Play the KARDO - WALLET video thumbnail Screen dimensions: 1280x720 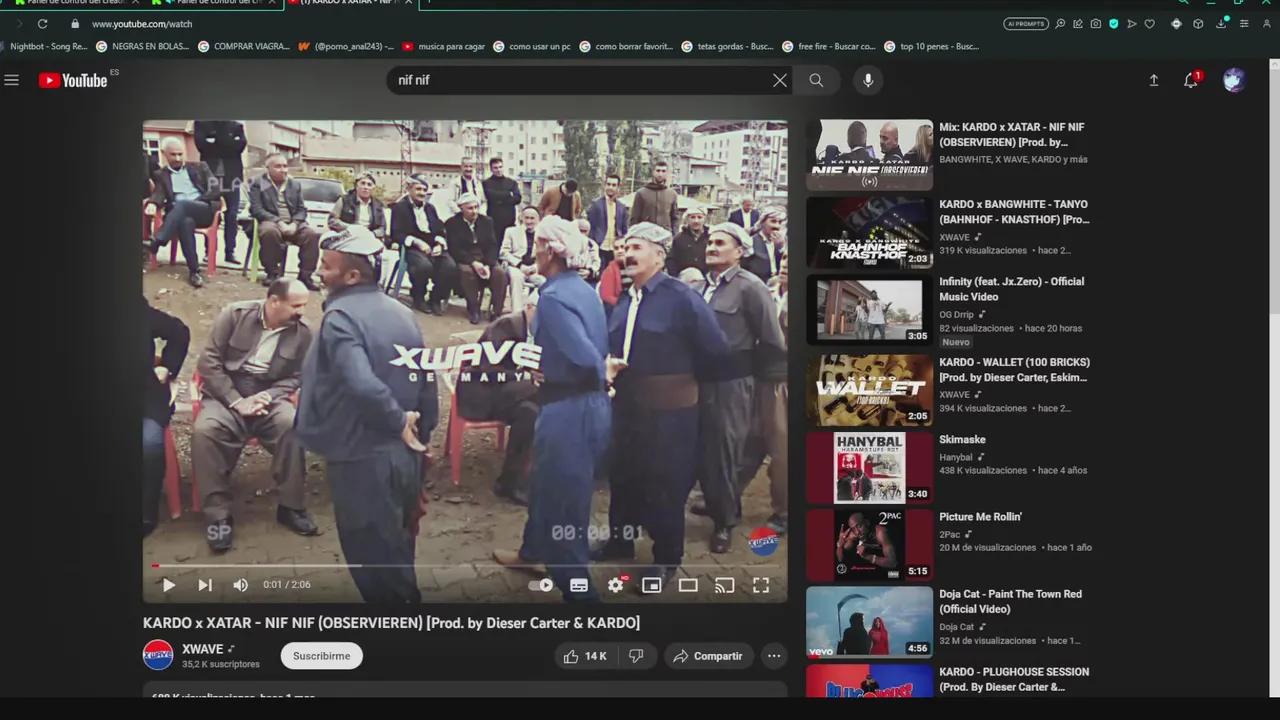pos(869,389)
